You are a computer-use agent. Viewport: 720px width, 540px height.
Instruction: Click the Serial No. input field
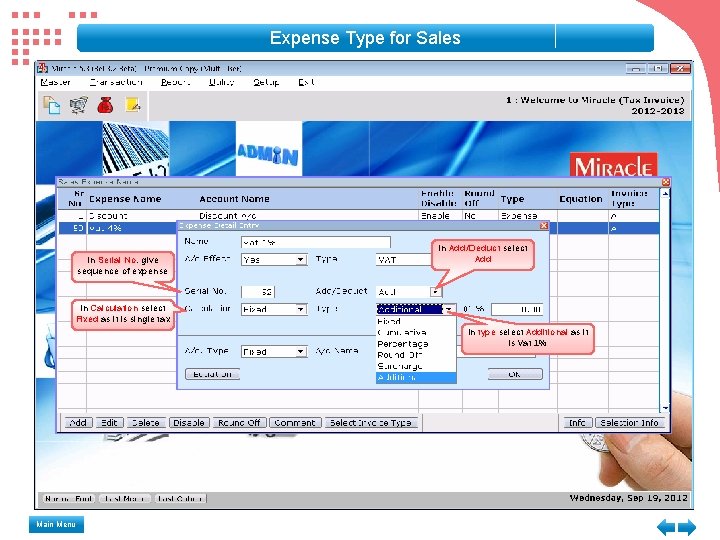(258, 292)
